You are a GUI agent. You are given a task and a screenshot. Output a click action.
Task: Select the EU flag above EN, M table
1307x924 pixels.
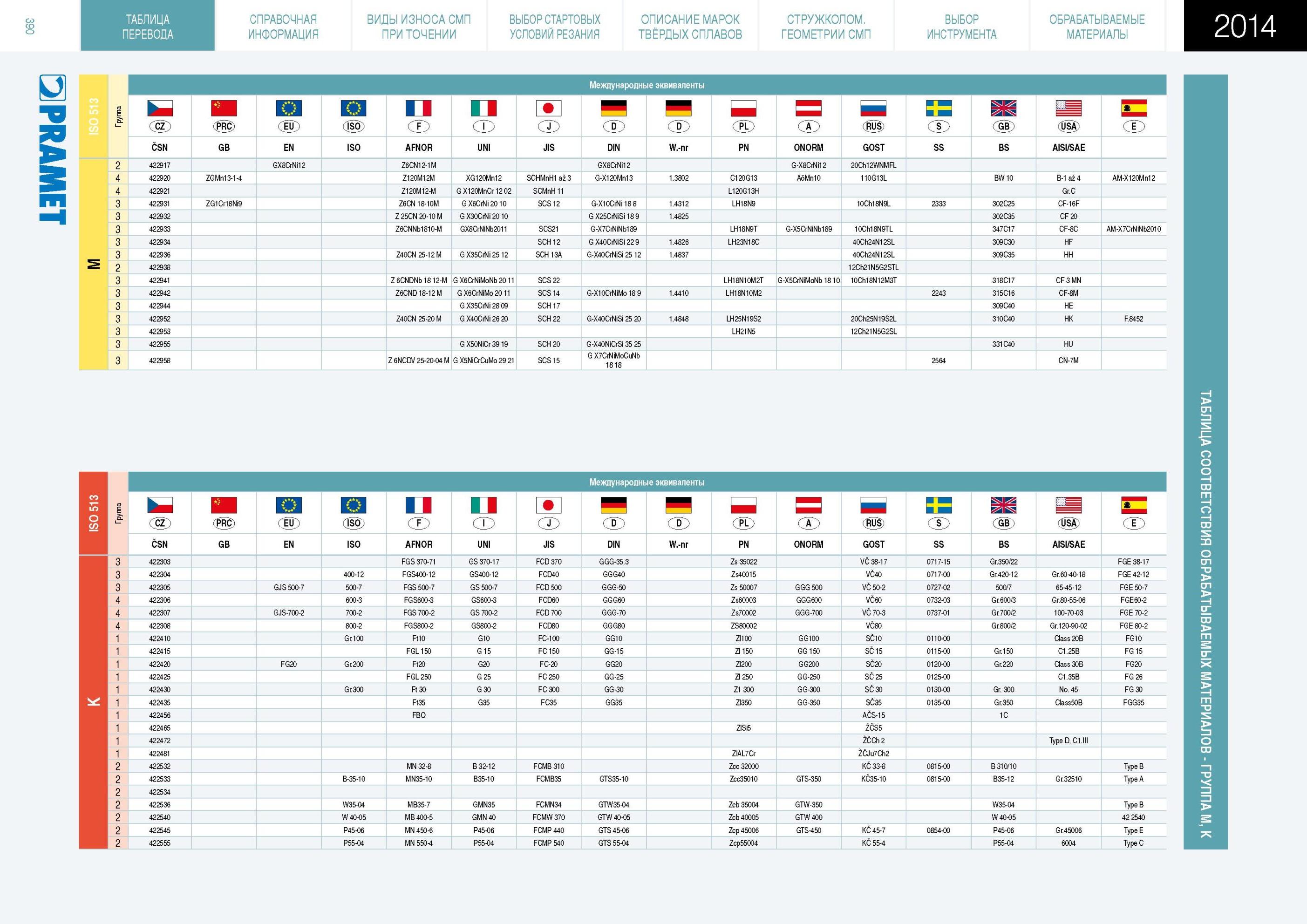coord(289,108)
